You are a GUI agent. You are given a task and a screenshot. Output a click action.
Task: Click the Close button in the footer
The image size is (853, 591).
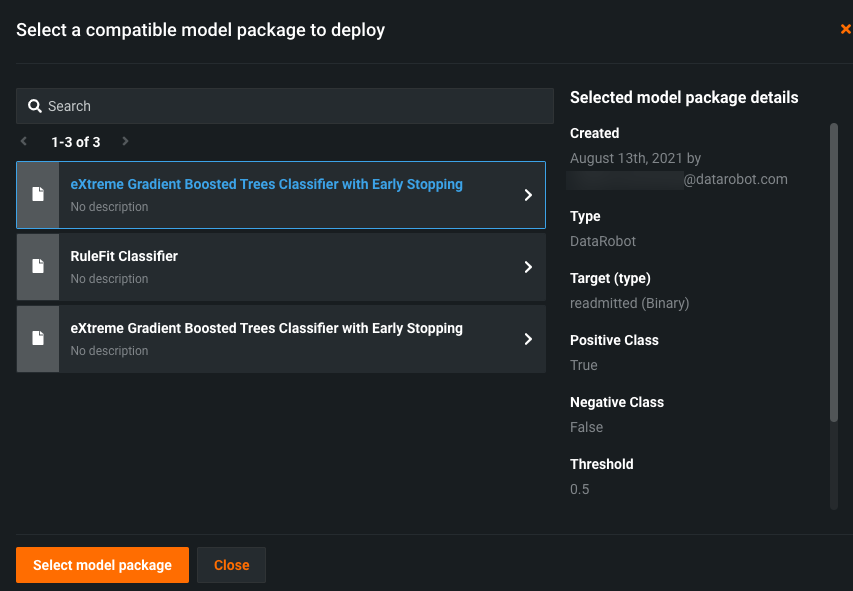pos(231,565)
